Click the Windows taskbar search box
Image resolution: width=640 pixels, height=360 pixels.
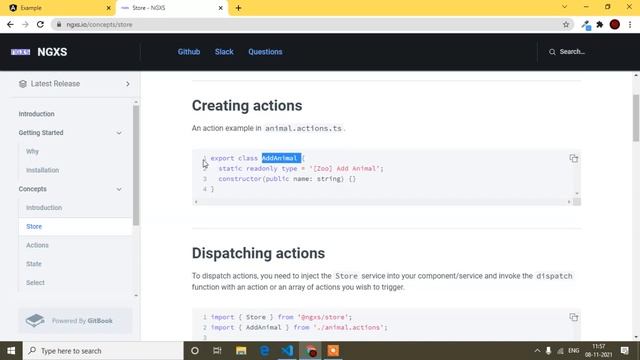coord(104,351)
